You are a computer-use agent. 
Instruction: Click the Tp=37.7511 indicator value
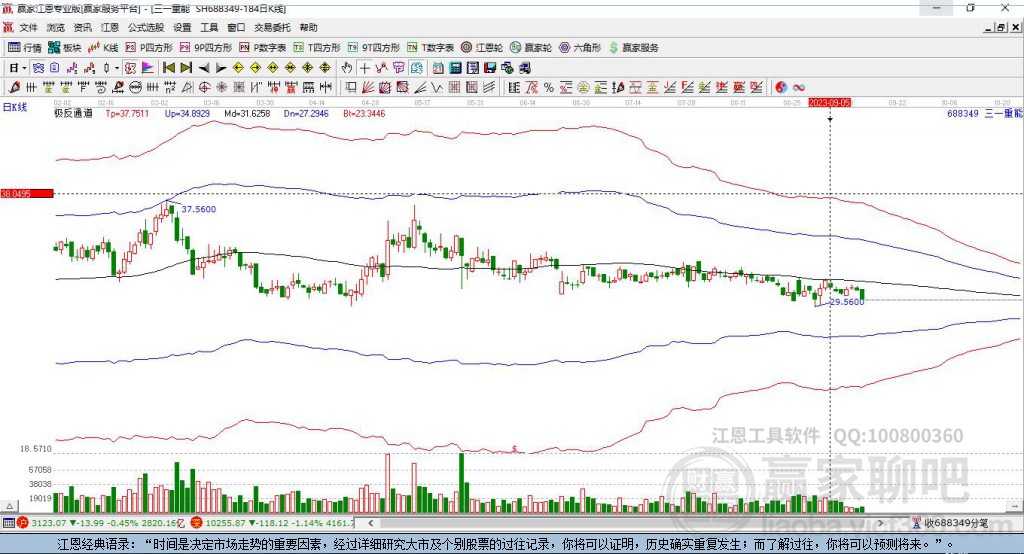click(x=127, y=114)
